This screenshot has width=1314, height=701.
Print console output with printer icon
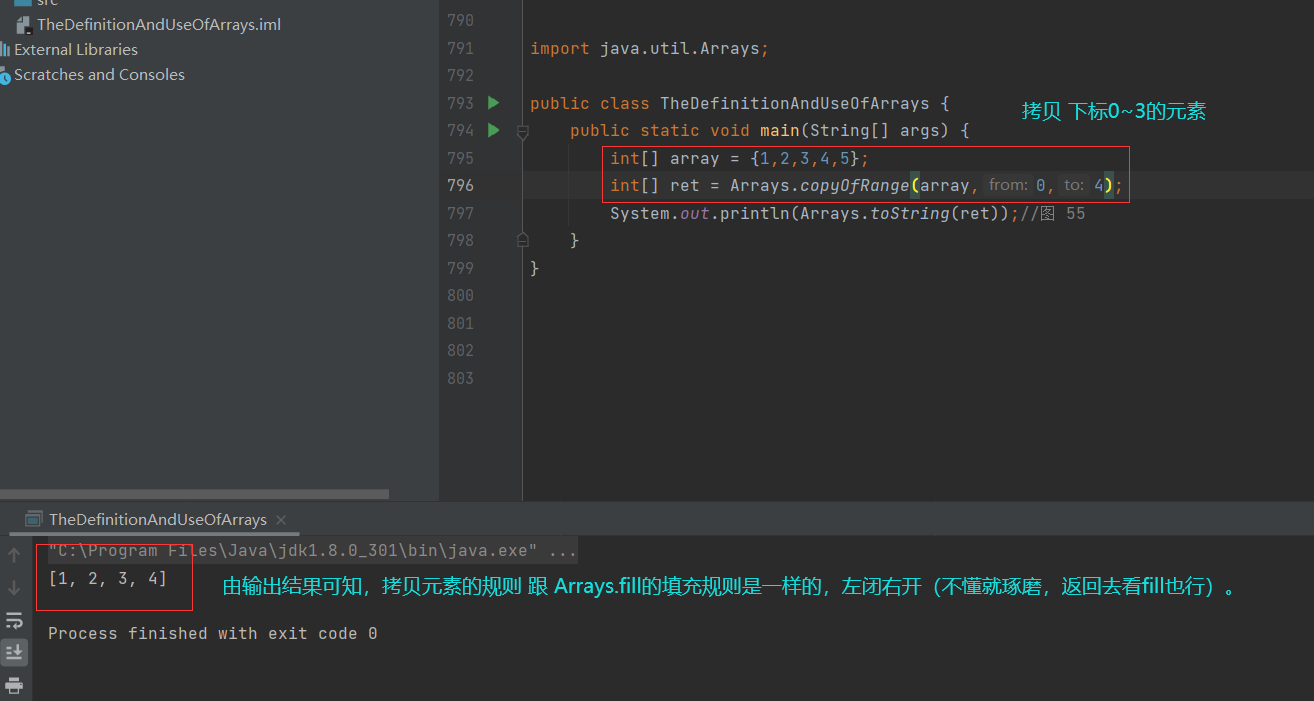click(14, 686)
